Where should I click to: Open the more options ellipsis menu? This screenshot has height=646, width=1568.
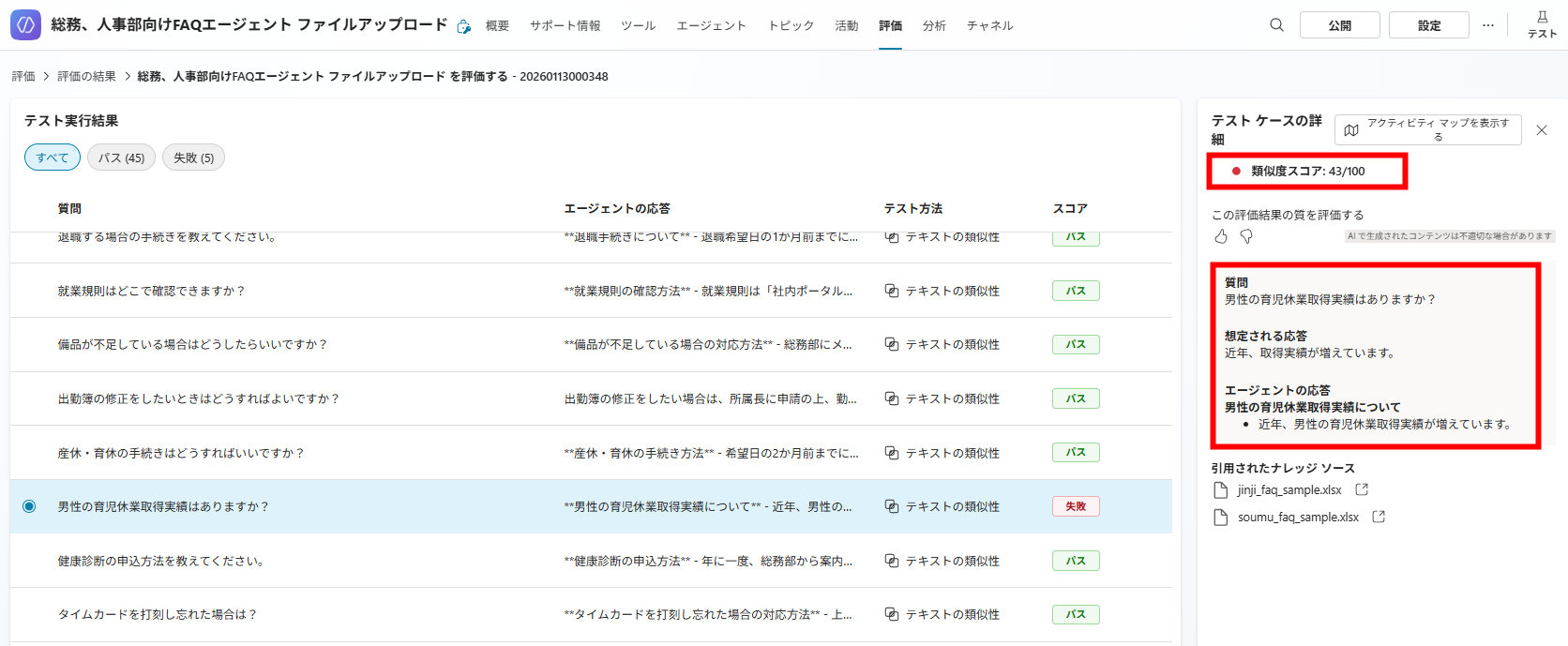(x=1488, y=25)
